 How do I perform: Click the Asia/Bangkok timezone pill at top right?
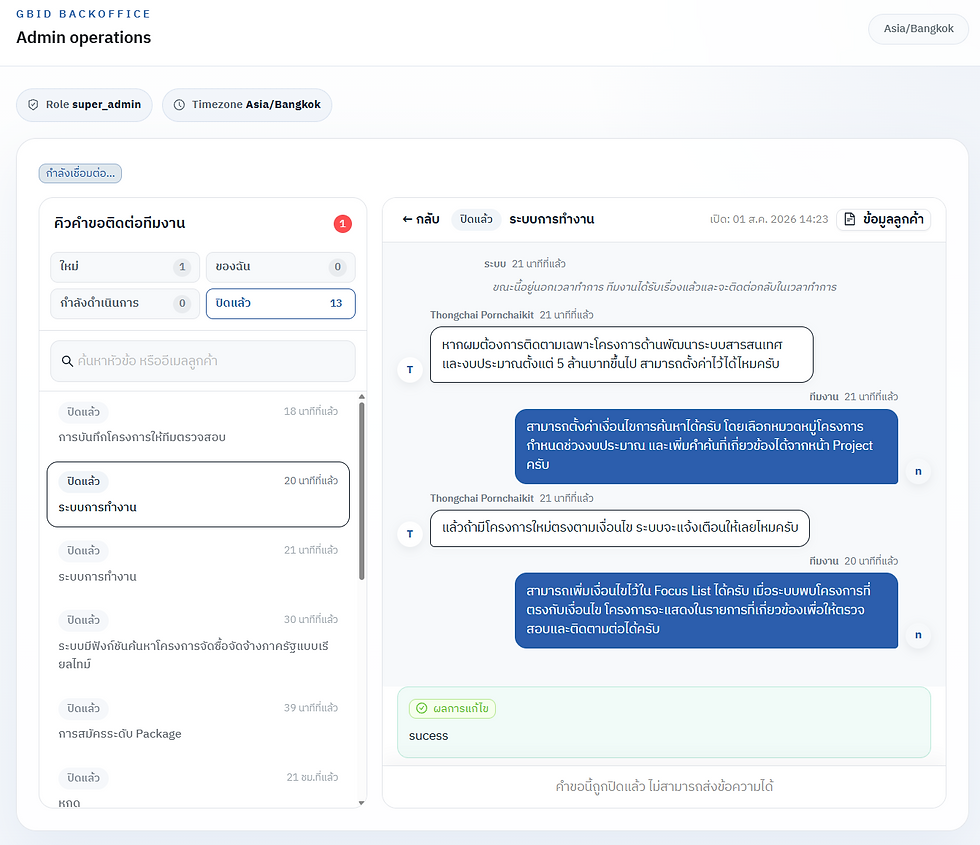918,29
